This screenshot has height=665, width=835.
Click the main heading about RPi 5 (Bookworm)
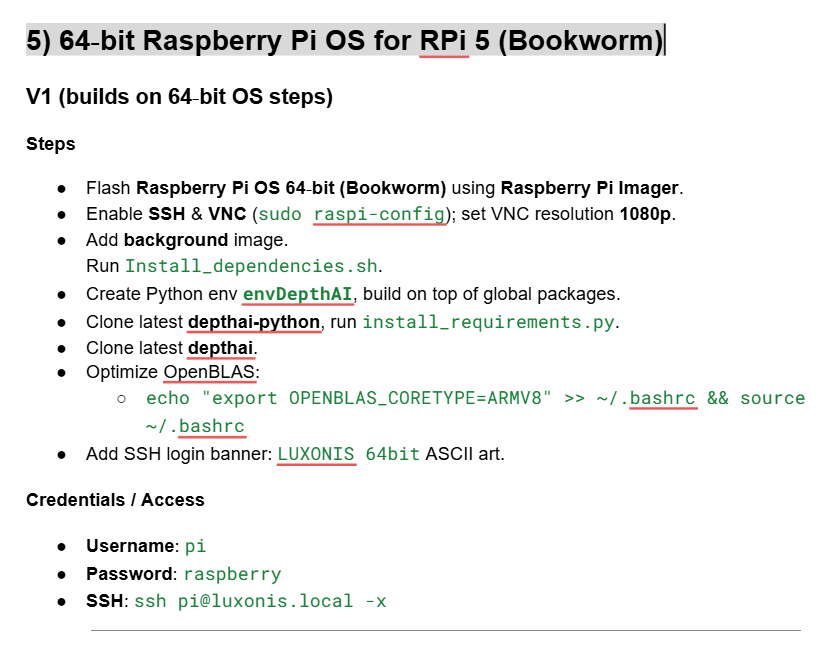point(345,41)
